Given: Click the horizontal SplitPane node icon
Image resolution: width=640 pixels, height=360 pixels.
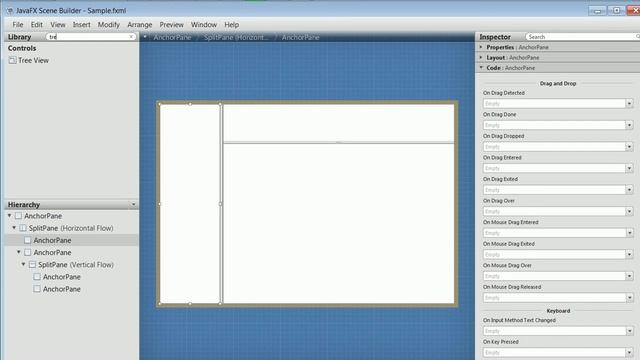Looking at the screenshot, I should pos(23,228).
